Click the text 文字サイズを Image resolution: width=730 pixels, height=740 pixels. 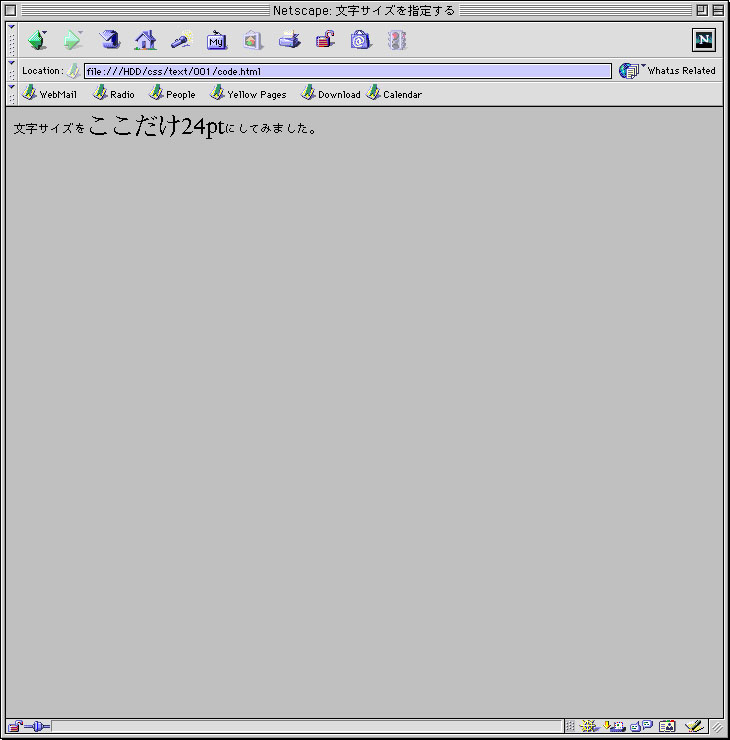[49, 128]
